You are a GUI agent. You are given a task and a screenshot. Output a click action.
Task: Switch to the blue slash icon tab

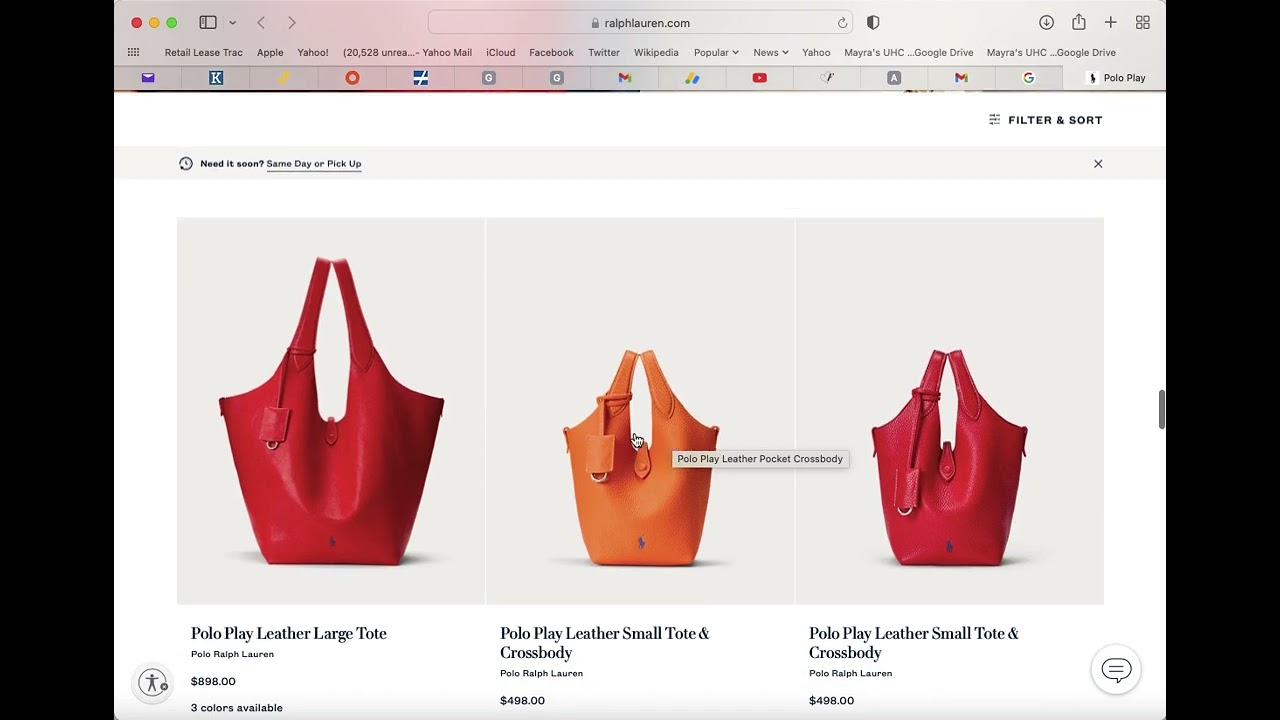[421, 77]
